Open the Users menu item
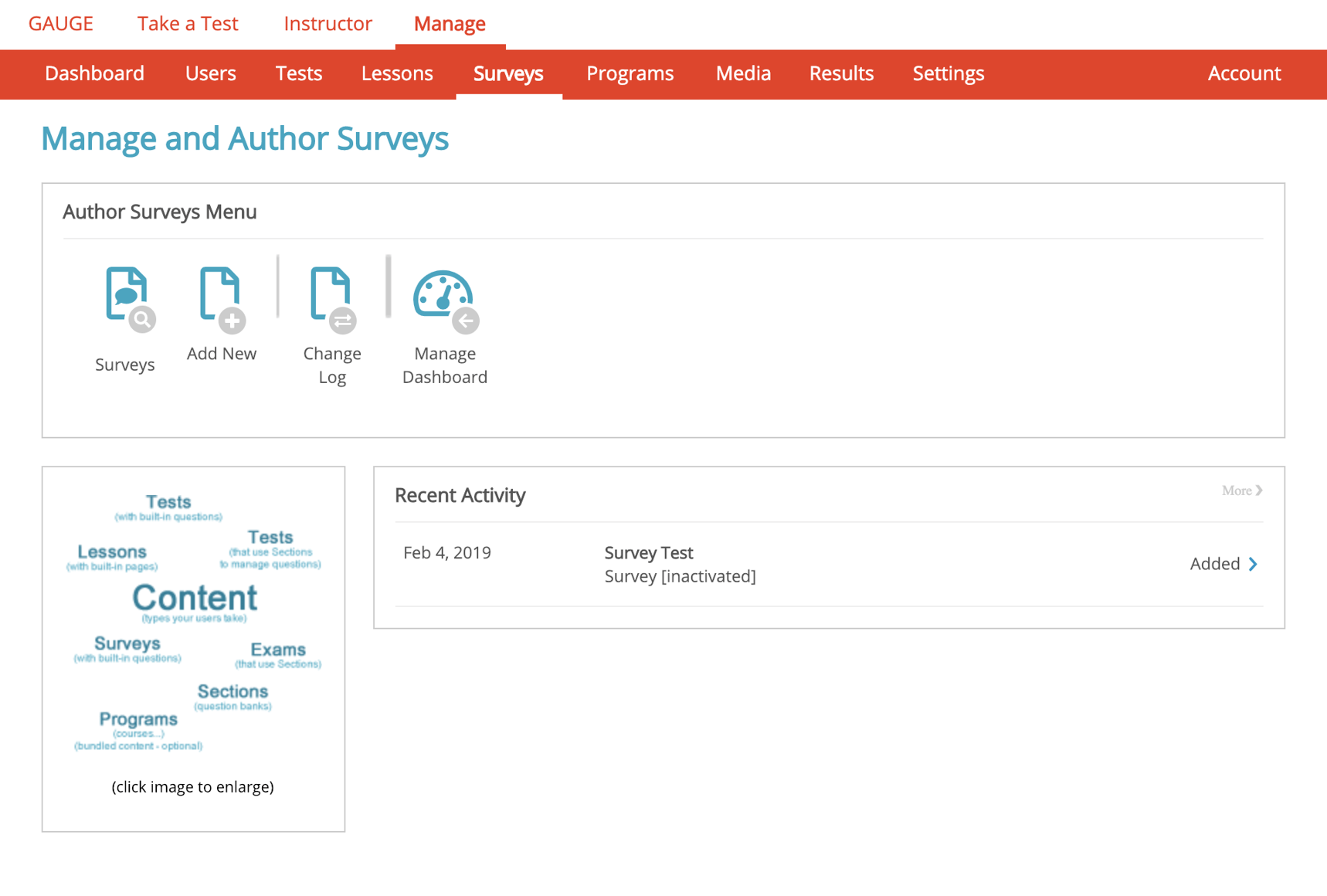The width and height of the screenshot is (1327, 896). pyautogui.click(x=210, y=73)
